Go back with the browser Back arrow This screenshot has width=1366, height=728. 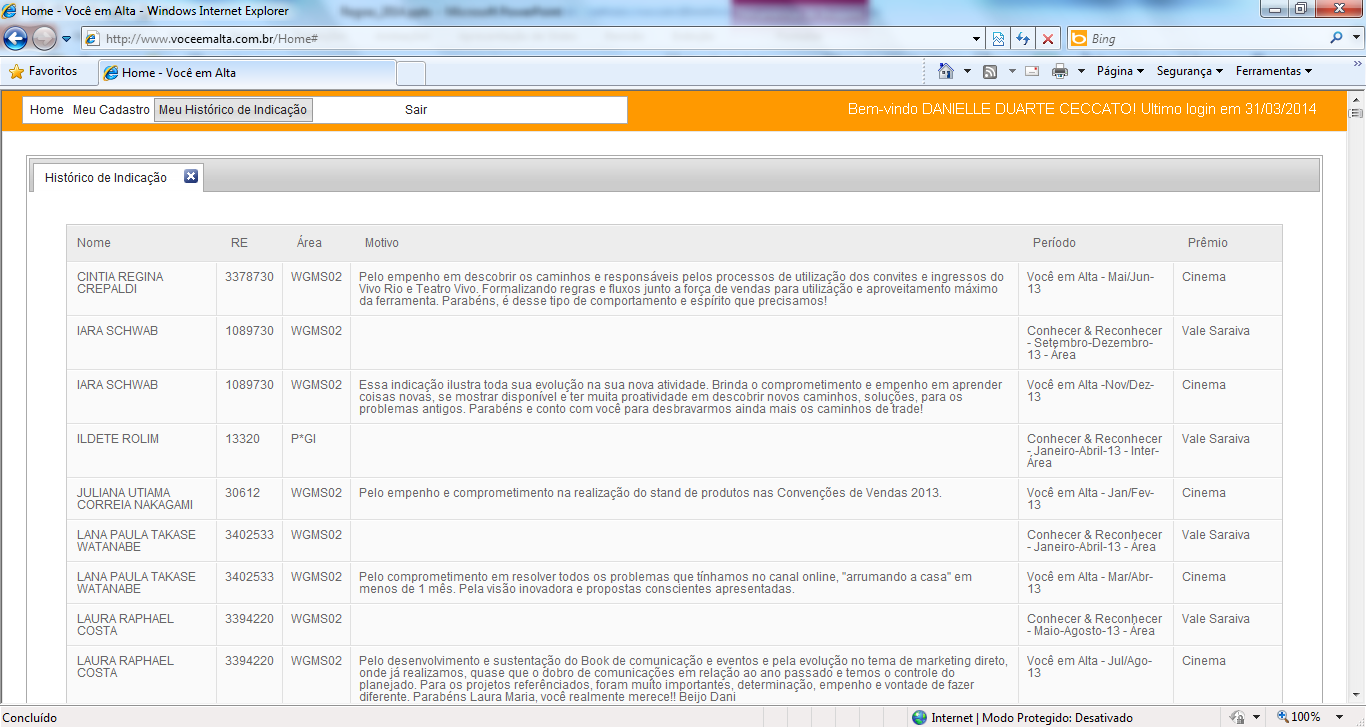[15, 39]
